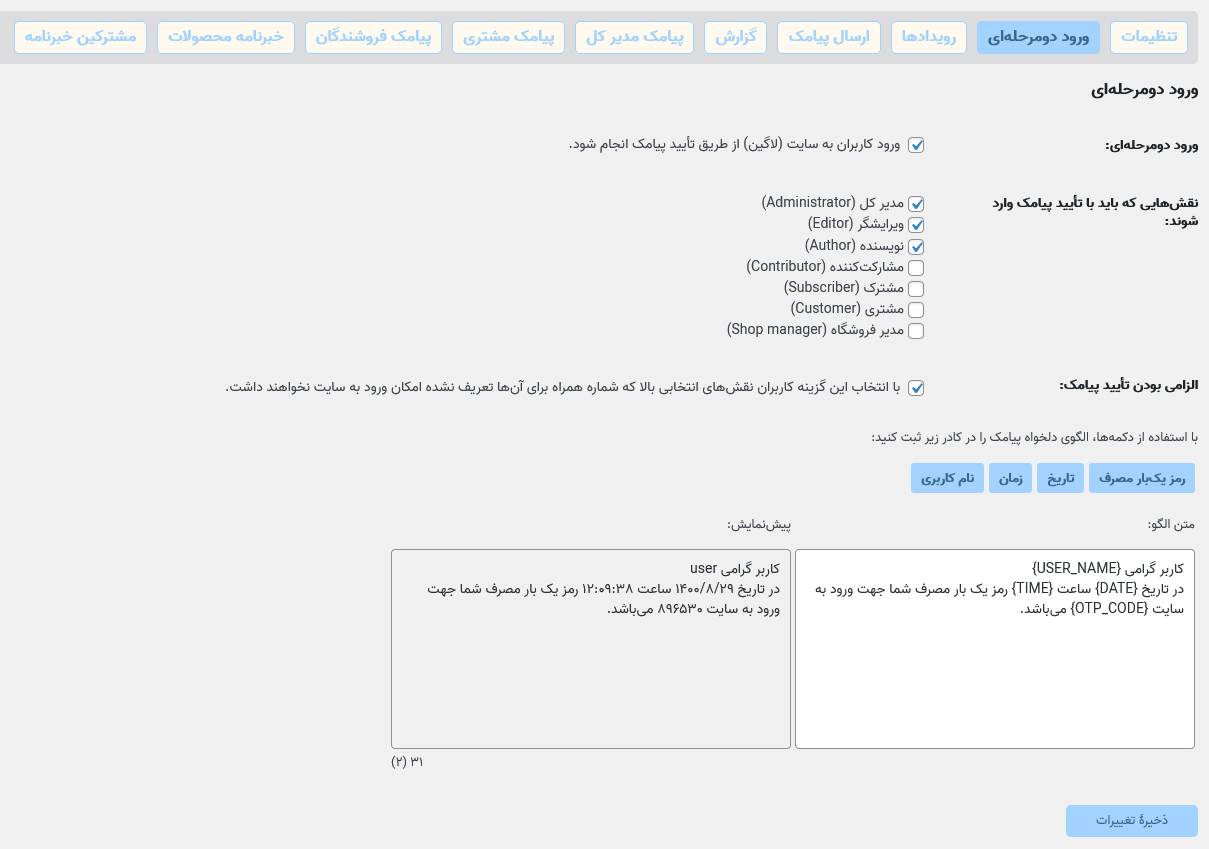Open the ارسال پیامک tab
This screenshot has width=1209, height=849.
[x=829, y=37]
